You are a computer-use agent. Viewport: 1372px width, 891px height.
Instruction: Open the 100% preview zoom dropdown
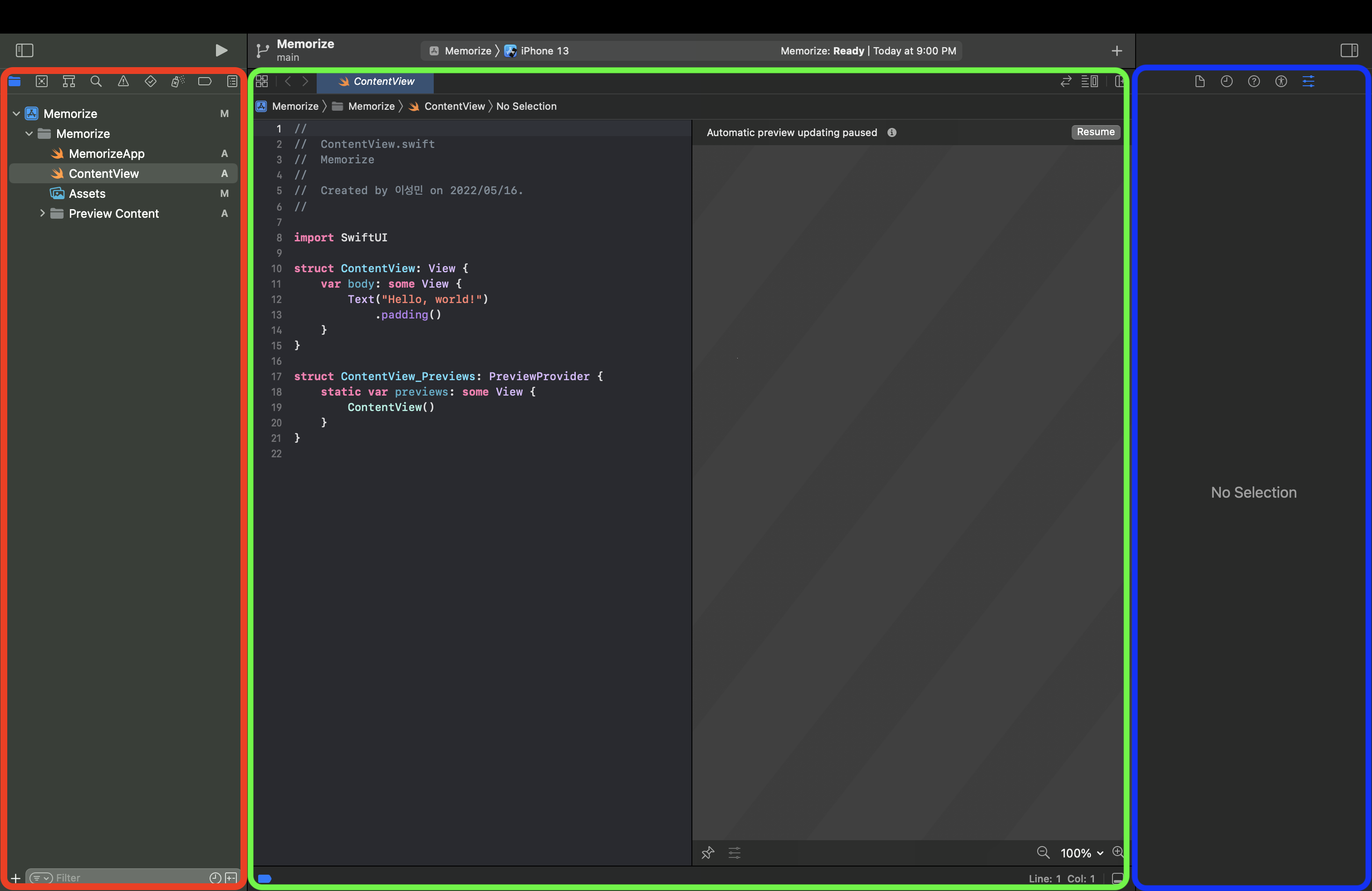pyautogui.click(x=1082, y=853)
